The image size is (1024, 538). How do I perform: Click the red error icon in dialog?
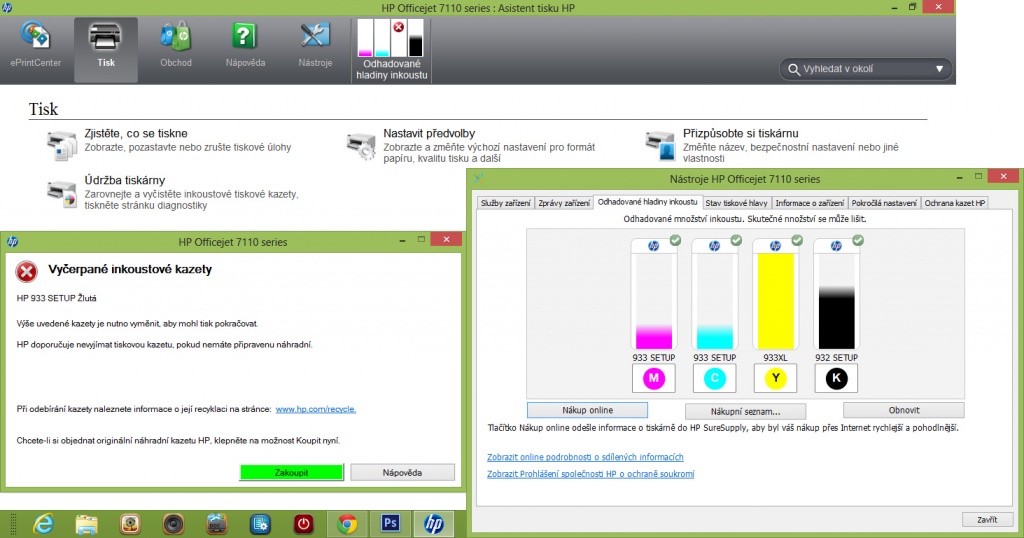pyautogui.click(x=27, y=271)
